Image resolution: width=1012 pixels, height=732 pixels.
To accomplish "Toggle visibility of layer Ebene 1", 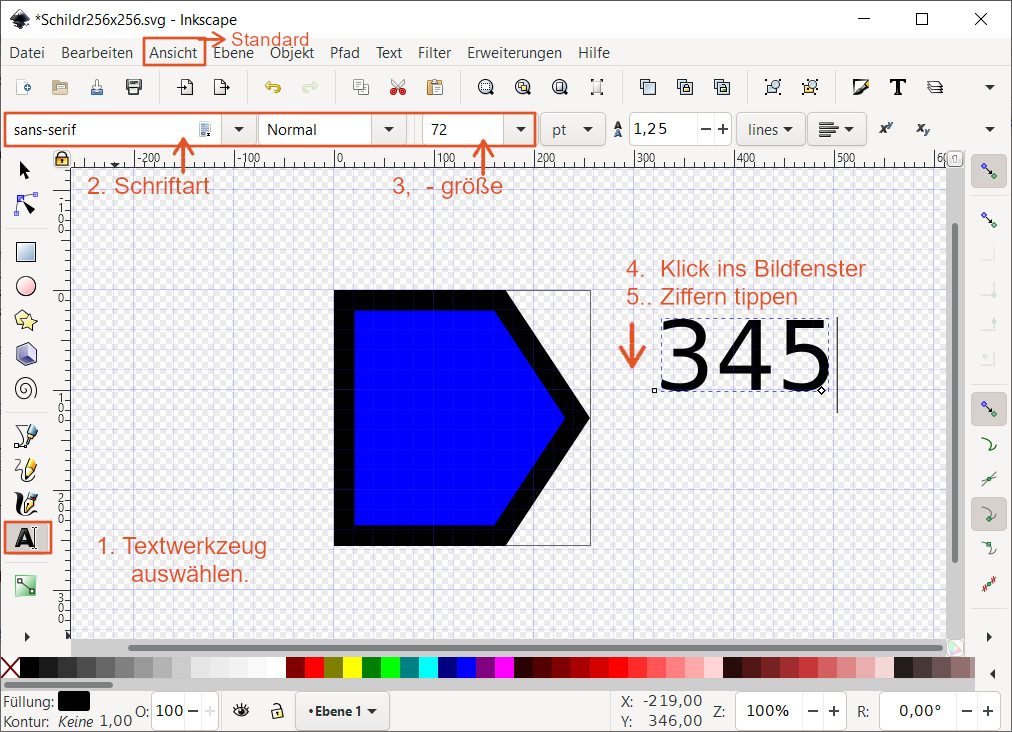I will click(x=241, y=711).
